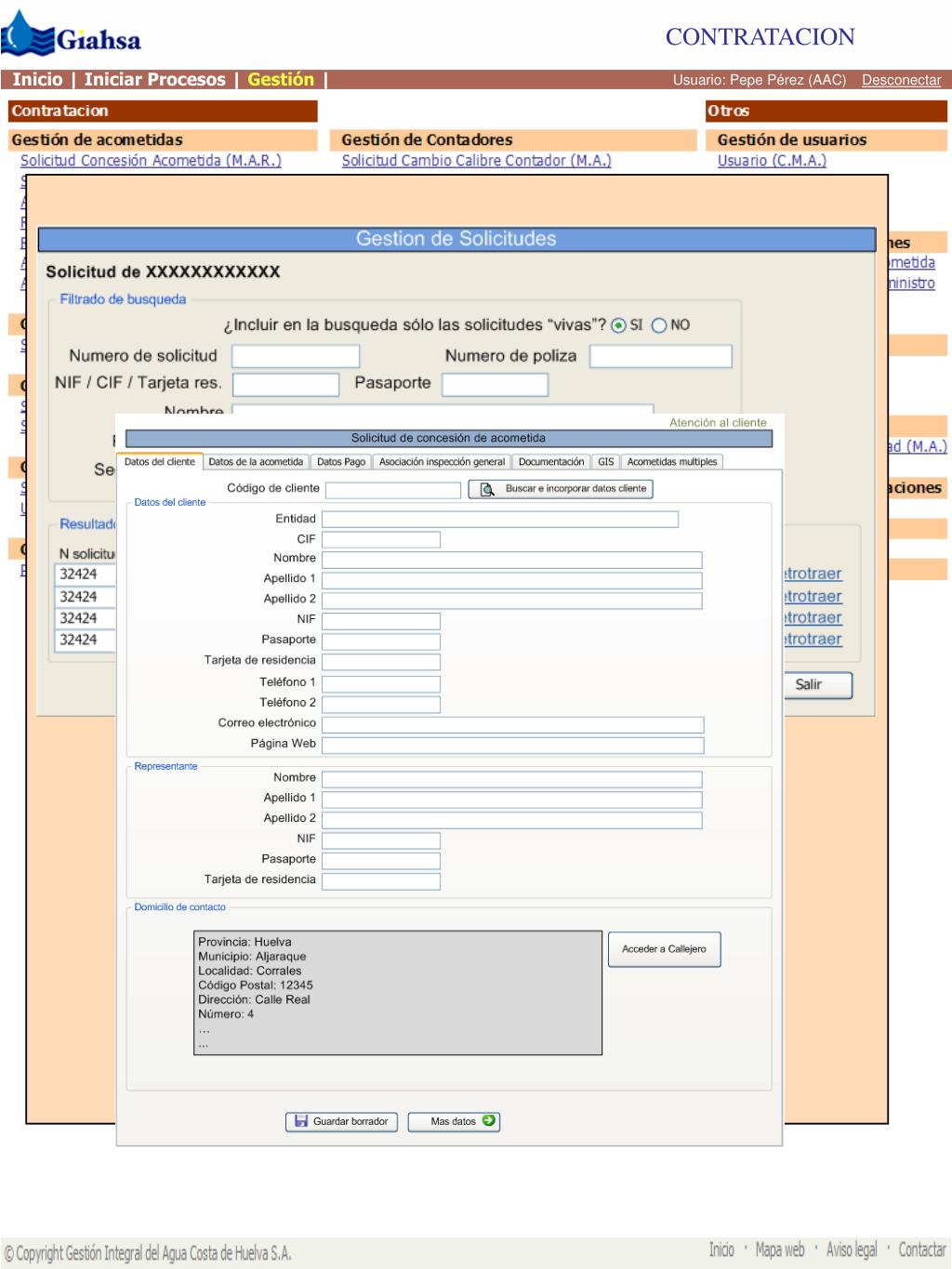Click the Giahsa logo

[x=73, y=35]
